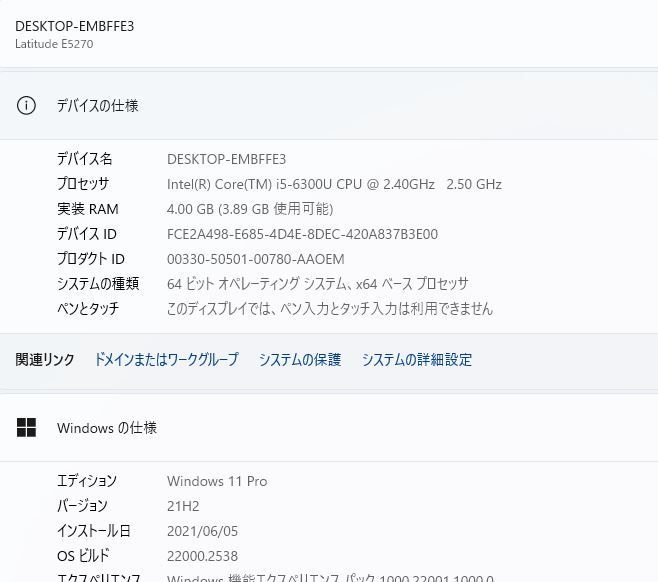Screen dimensions: 658x582
Task: Open システムの保護 link
Action: tap(300, 360)
